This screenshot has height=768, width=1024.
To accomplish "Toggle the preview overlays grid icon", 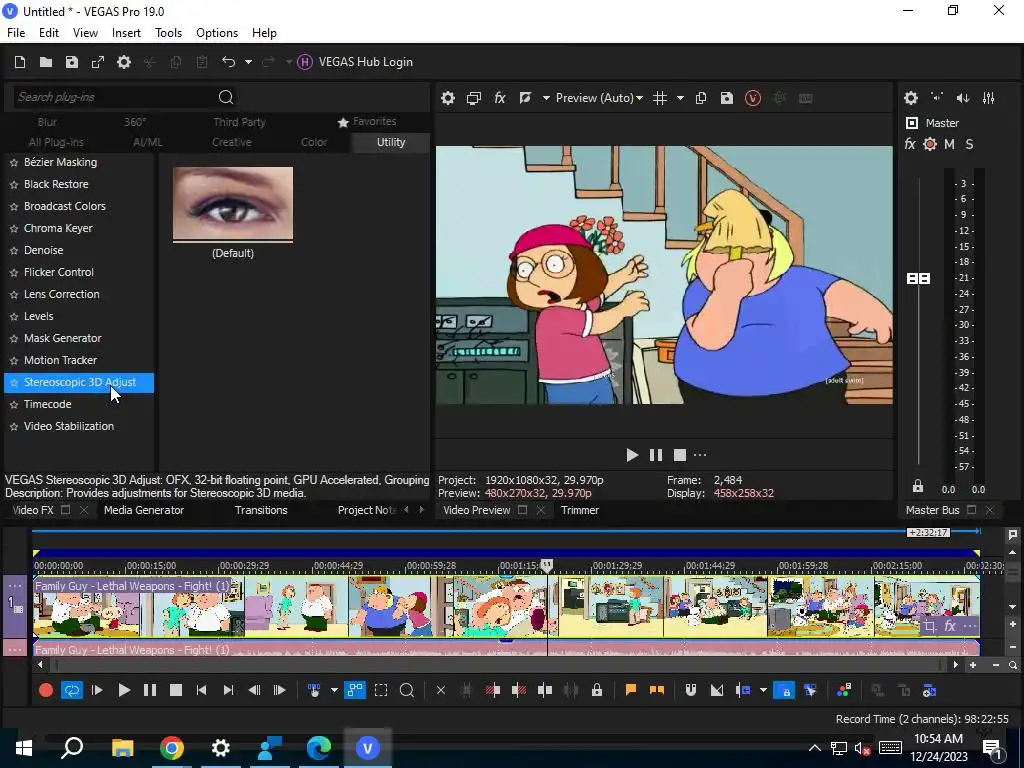I will (660, 98).
